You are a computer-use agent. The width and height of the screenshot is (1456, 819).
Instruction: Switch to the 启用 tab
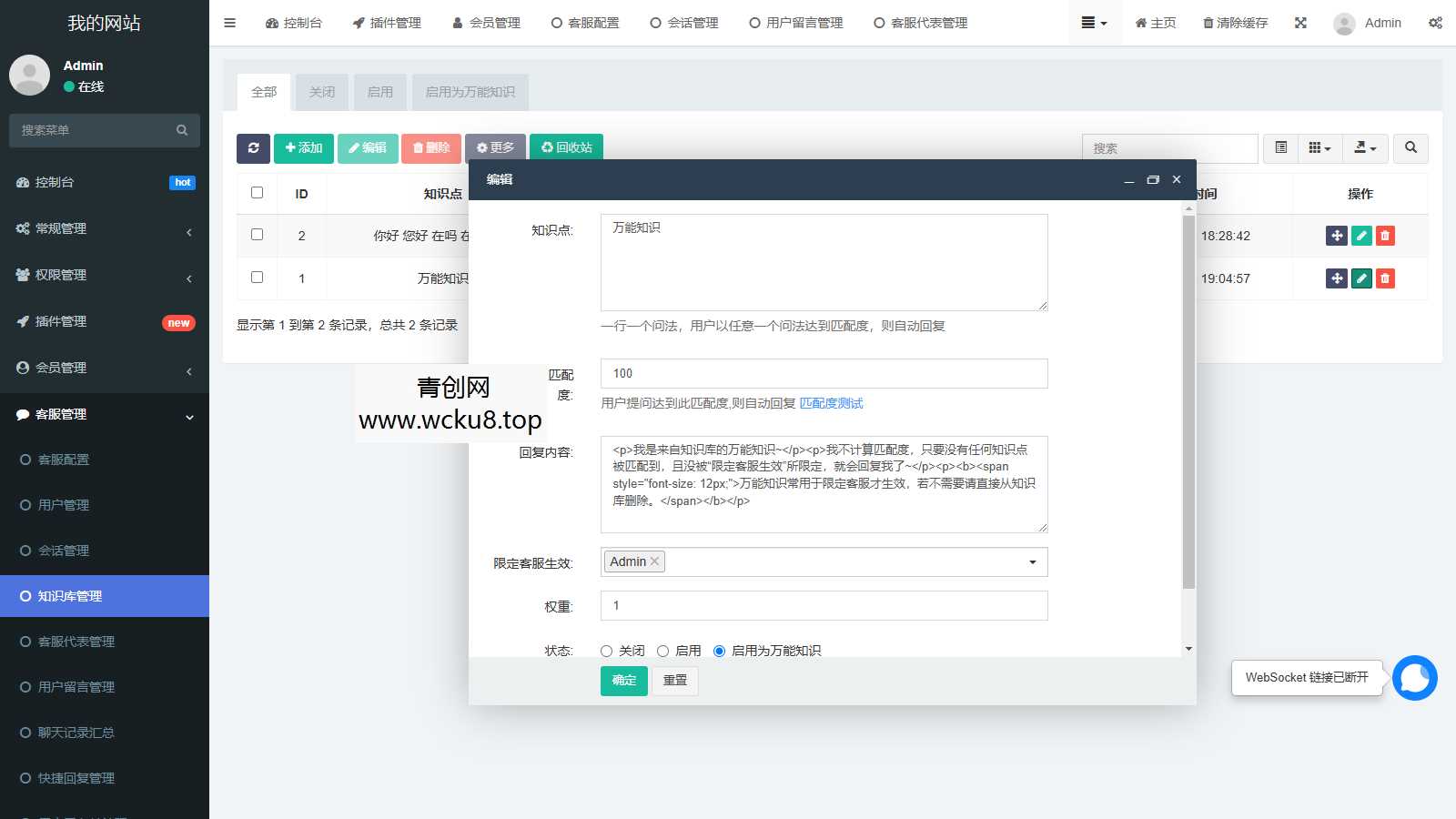pos(379,92)
